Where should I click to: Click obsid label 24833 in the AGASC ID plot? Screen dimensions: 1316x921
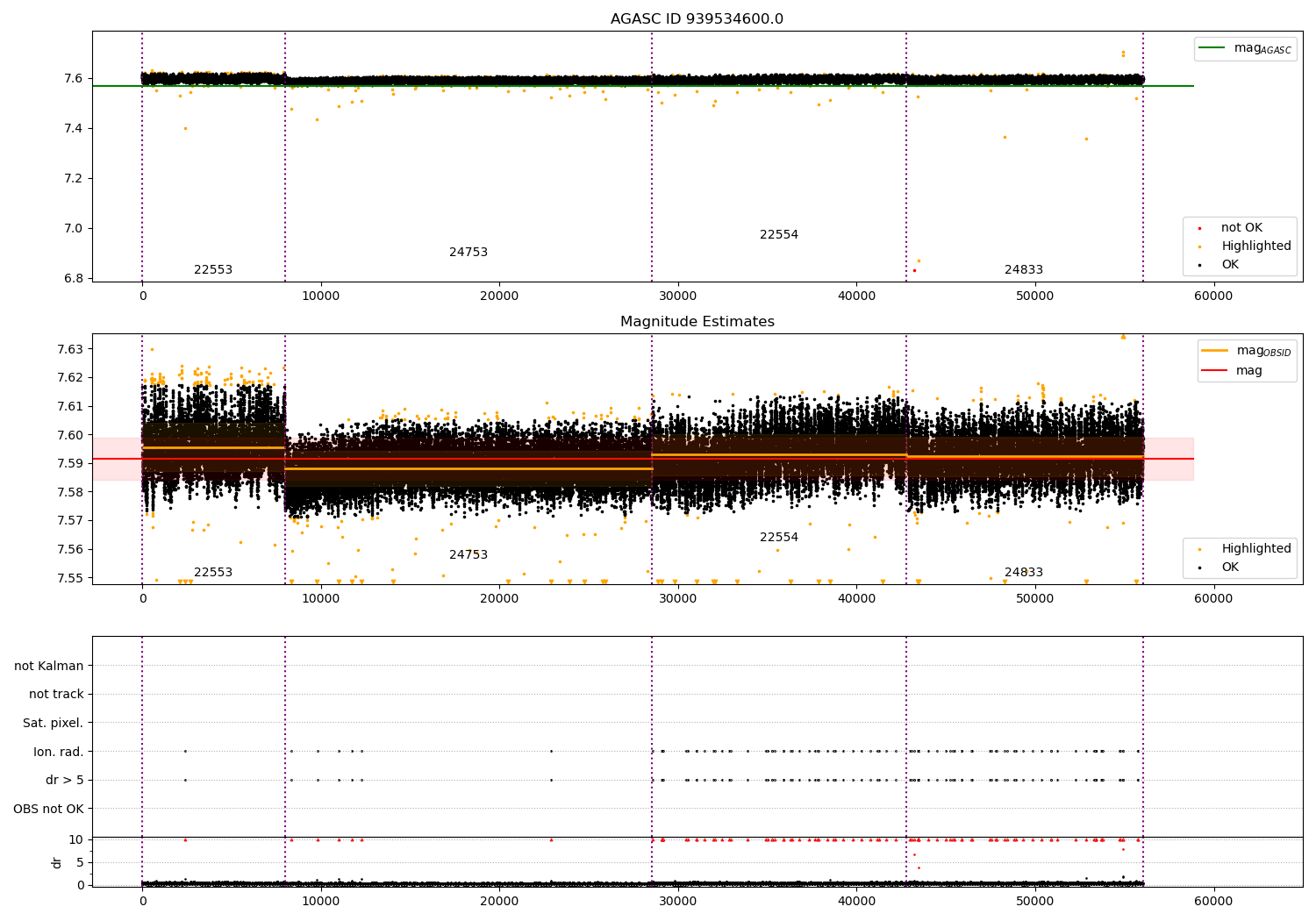(x=1024, y=270)
